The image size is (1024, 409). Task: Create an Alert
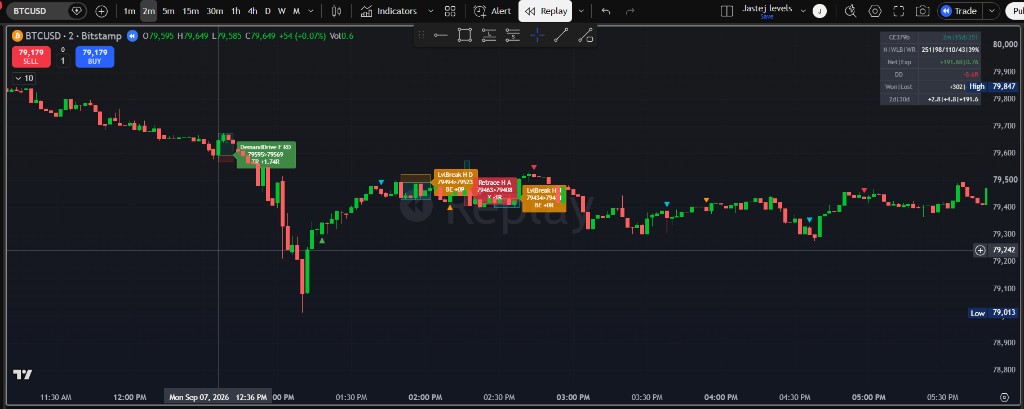[492, 11]
